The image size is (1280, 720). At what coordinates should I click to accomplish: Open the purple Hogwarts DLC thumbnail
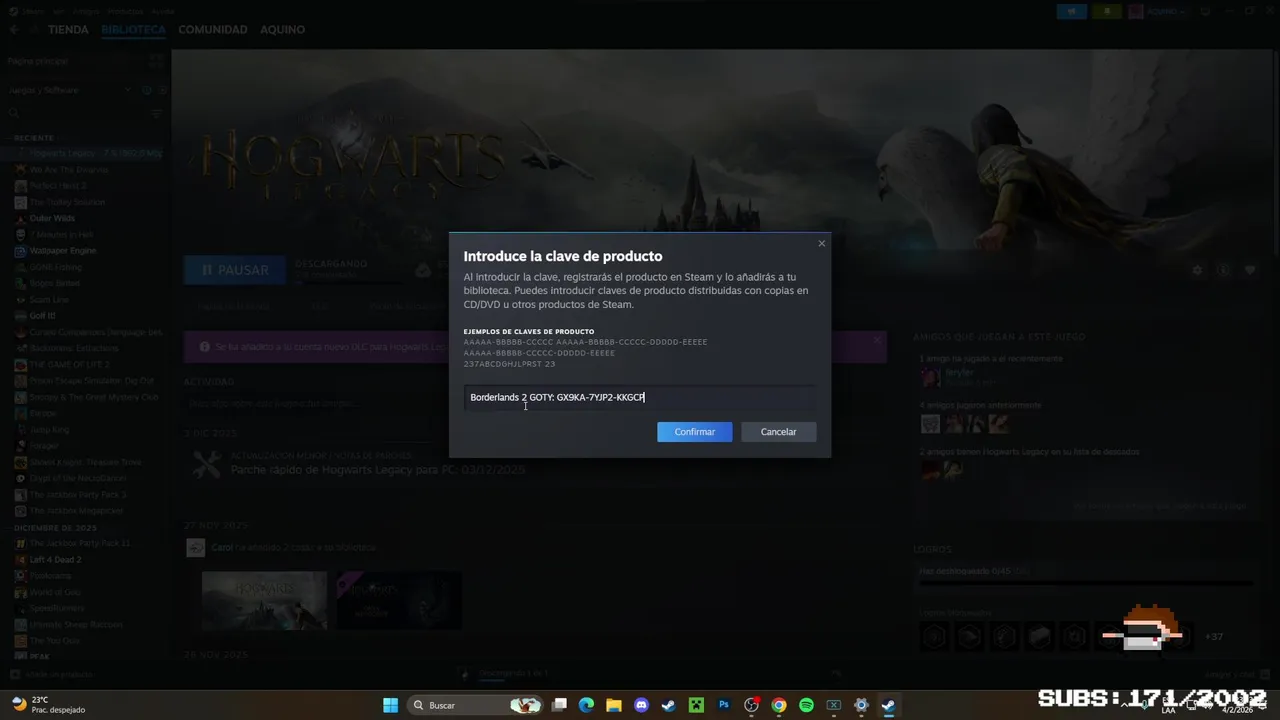point(398,600)
